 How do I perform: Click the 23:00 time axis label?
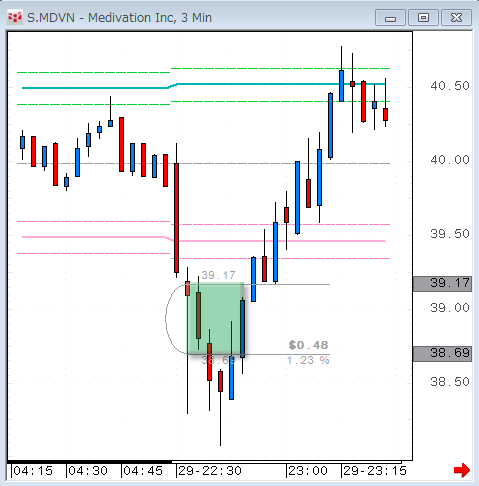[x=308, y=471]
